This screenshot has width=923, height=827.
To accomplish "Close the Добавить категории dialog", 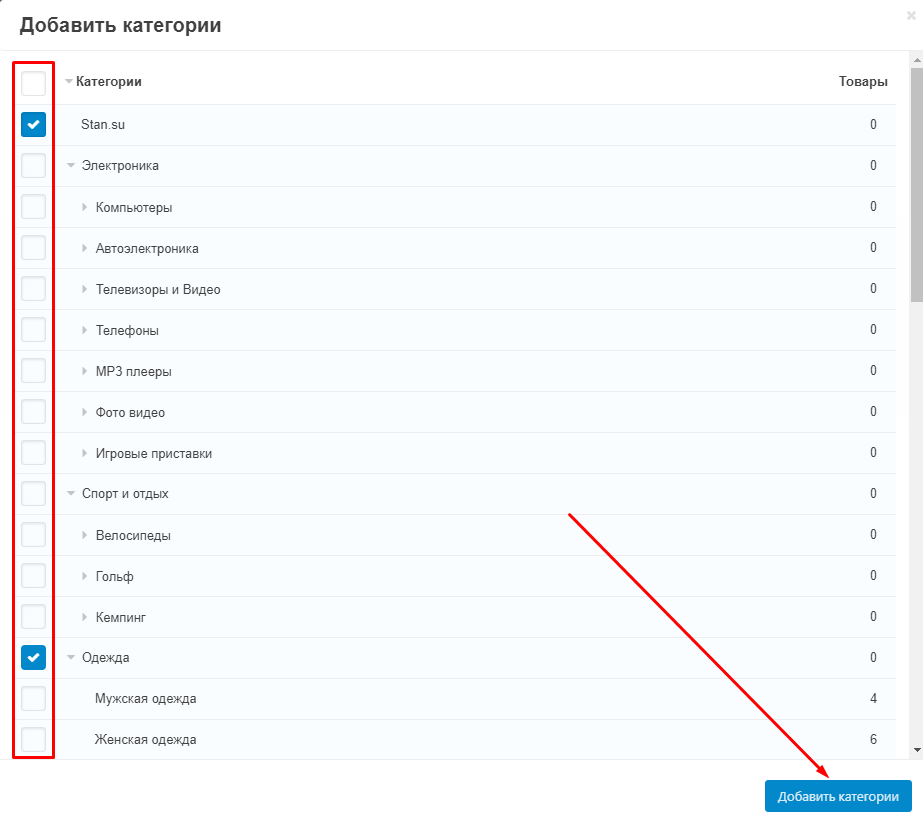I will [x=911, y=16].
